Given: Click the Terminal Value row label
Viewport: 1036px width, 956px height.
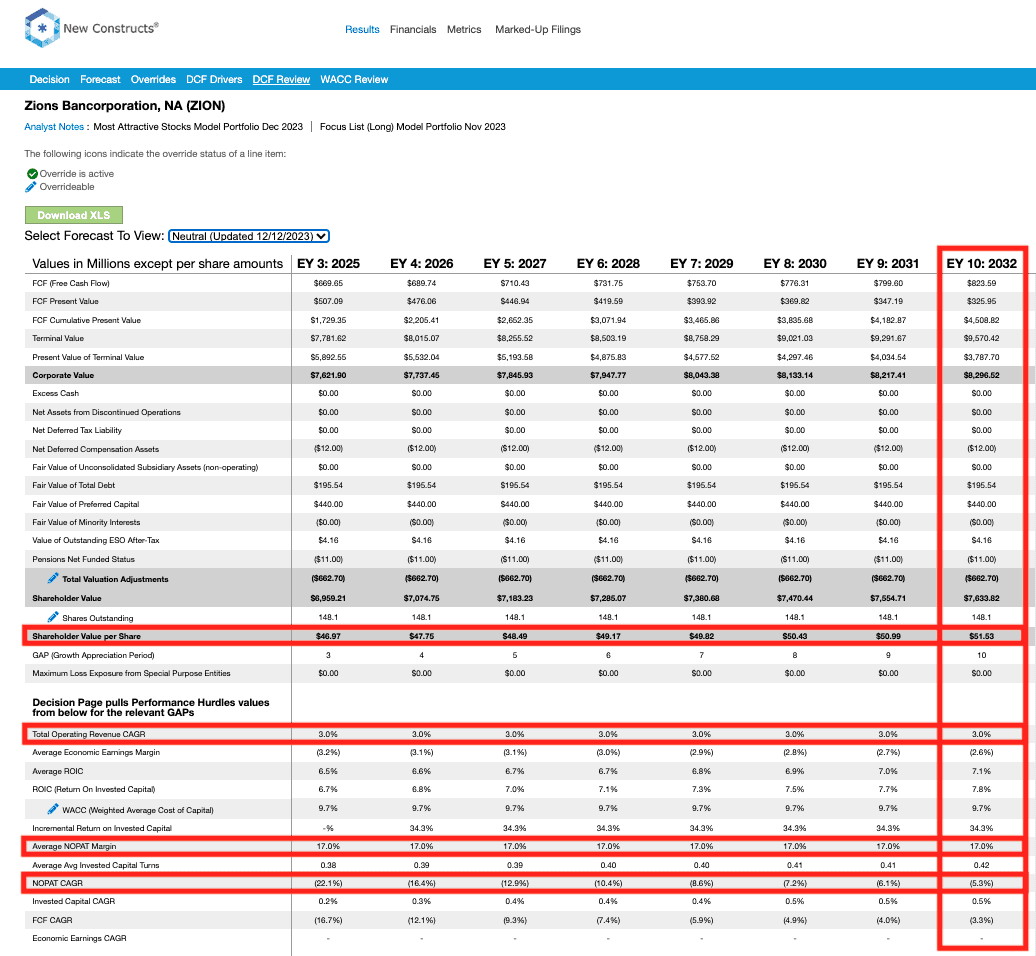Looking at the screenshot, I should coord(58,338).
